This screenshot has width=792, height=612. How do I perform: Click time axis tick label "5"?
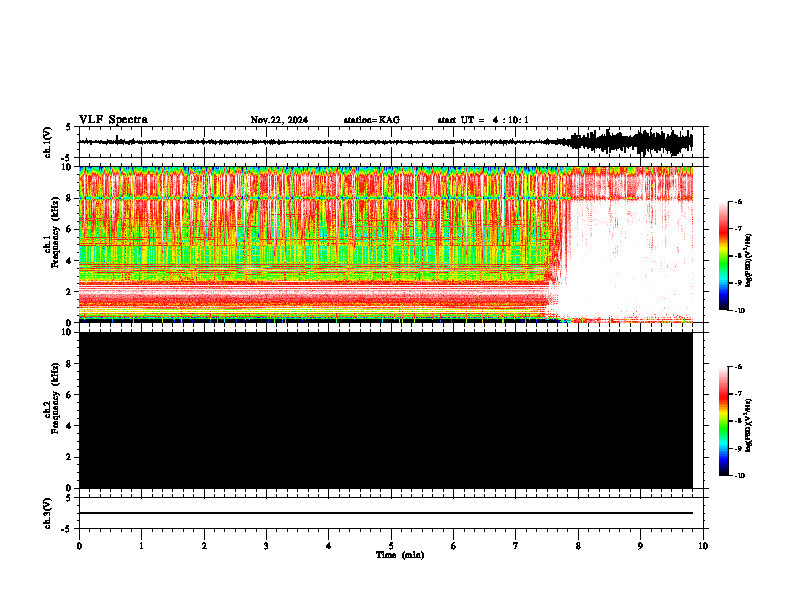(x=391, y=546)
